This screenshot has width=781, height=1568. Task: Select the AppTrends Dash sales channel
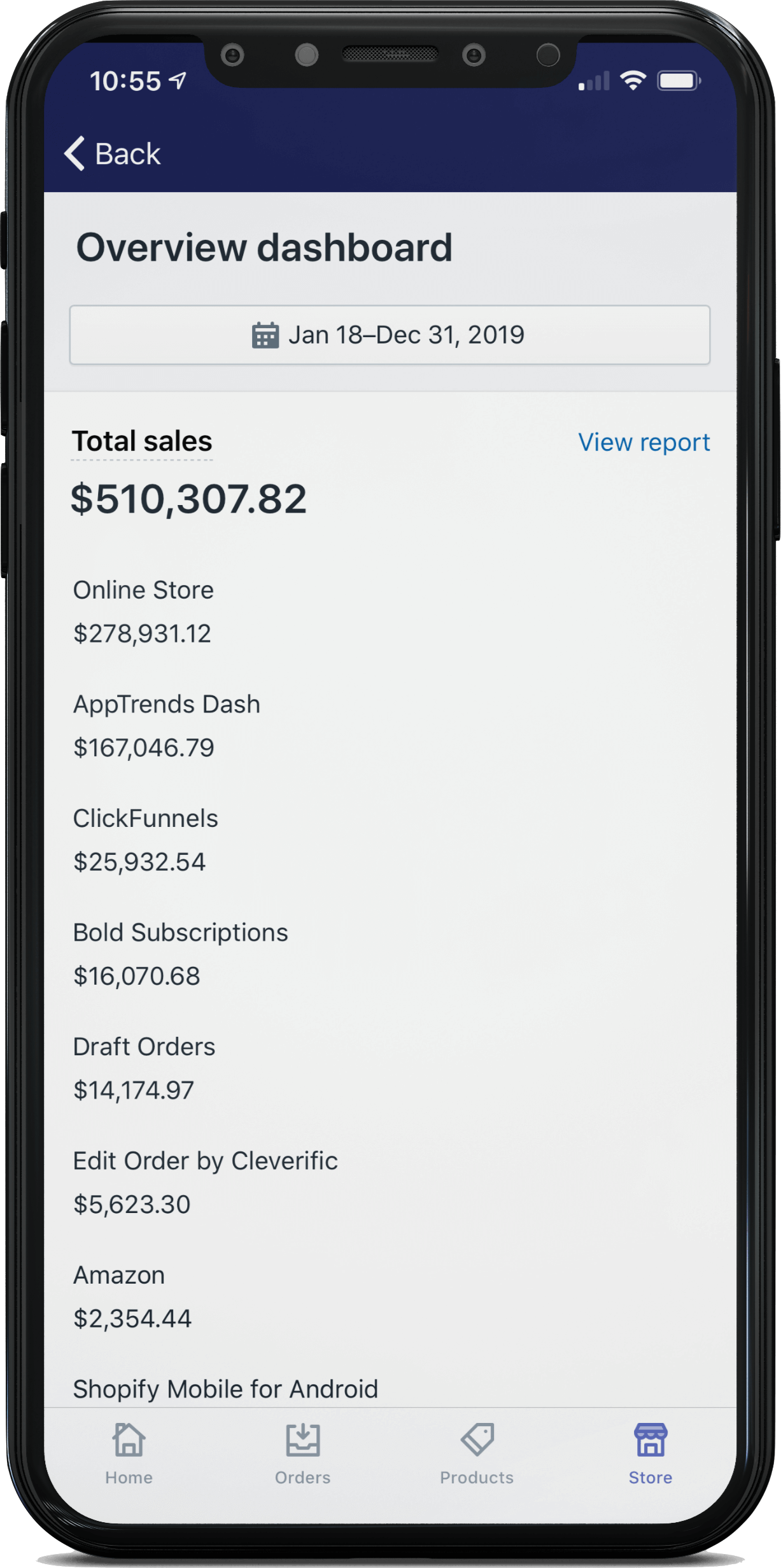(167, 726)
